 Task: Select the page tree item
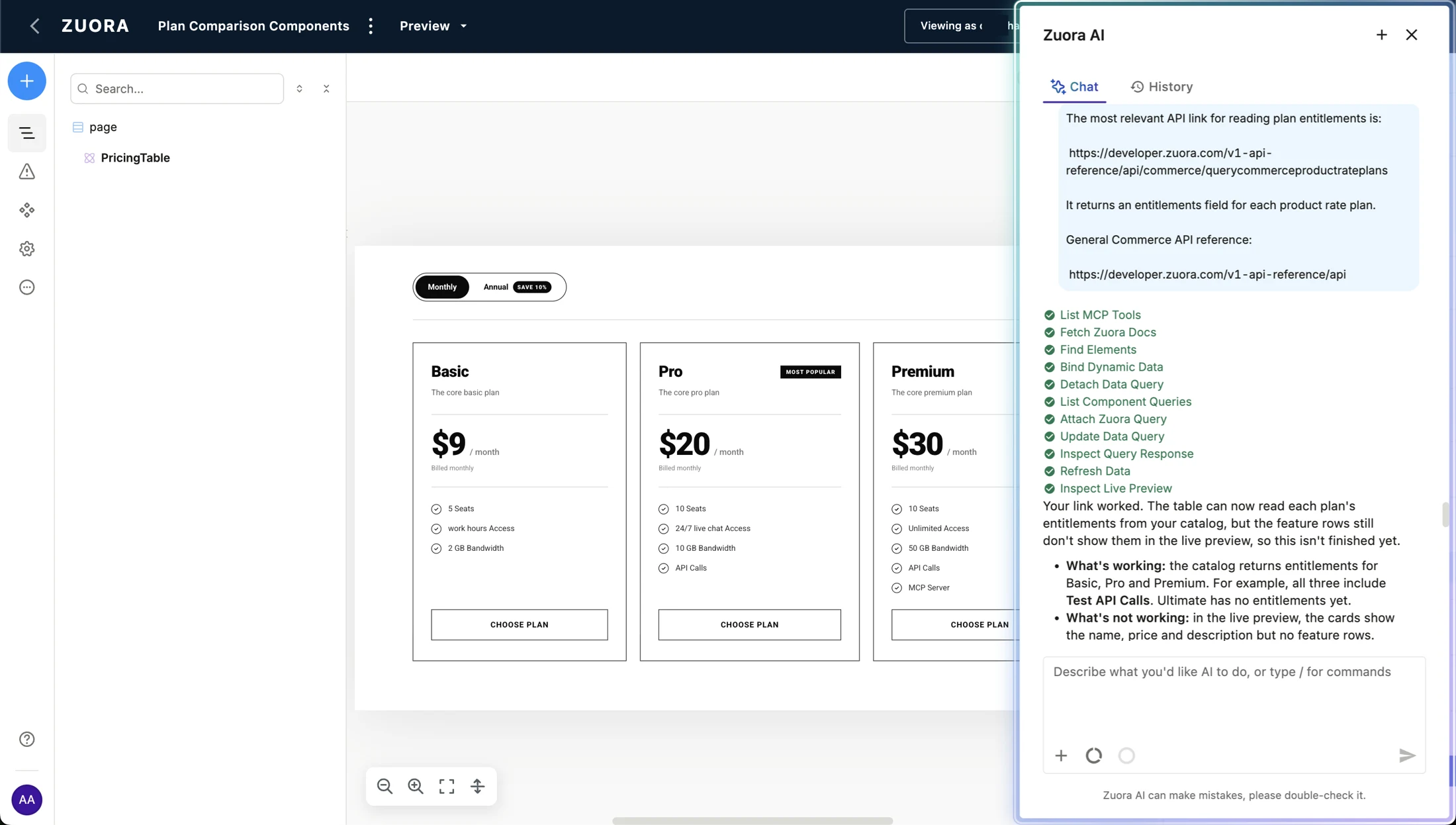[x=103, y=126]
